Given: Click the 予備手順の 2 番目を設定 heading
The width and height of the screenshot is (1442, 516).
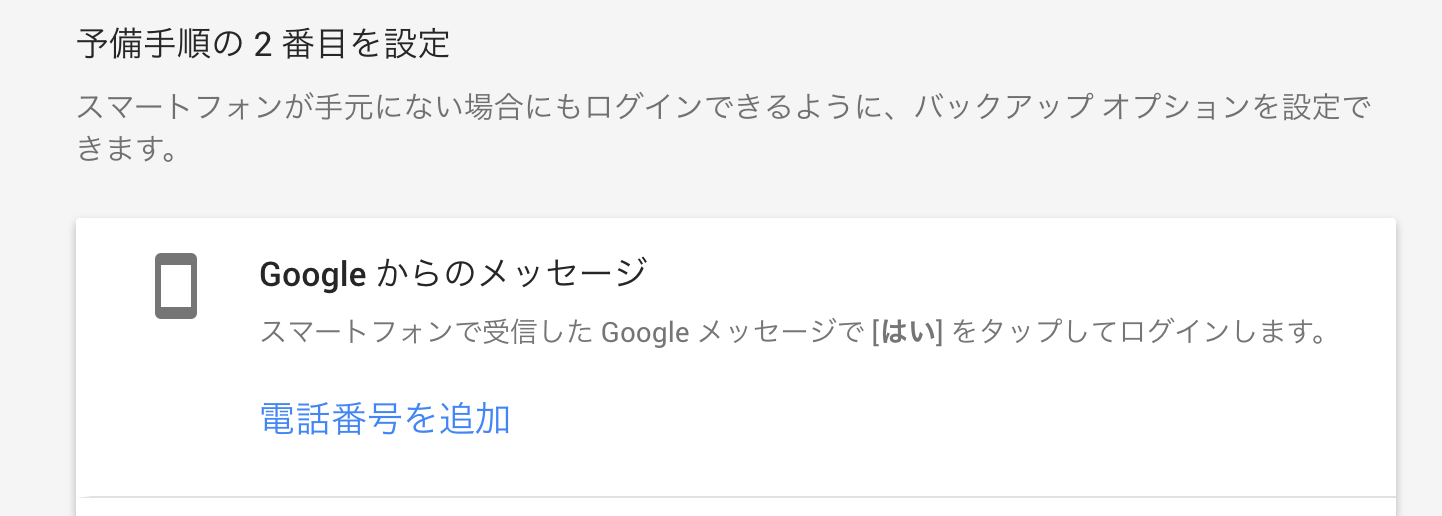Looking at the screenshot, I should pos(263,44).
